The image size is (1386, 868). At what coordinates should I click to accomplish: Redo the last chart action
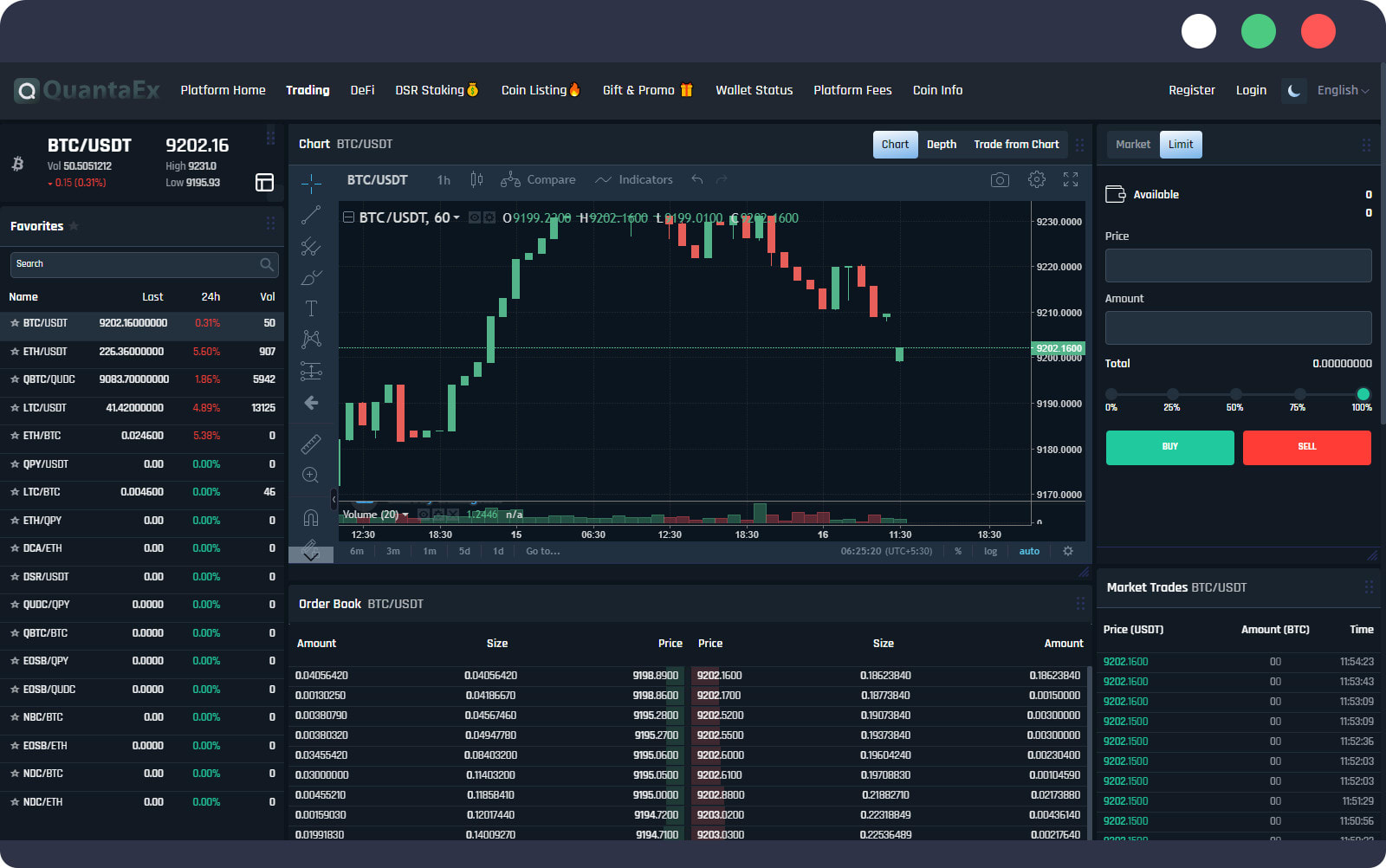[x=722, y=179]
